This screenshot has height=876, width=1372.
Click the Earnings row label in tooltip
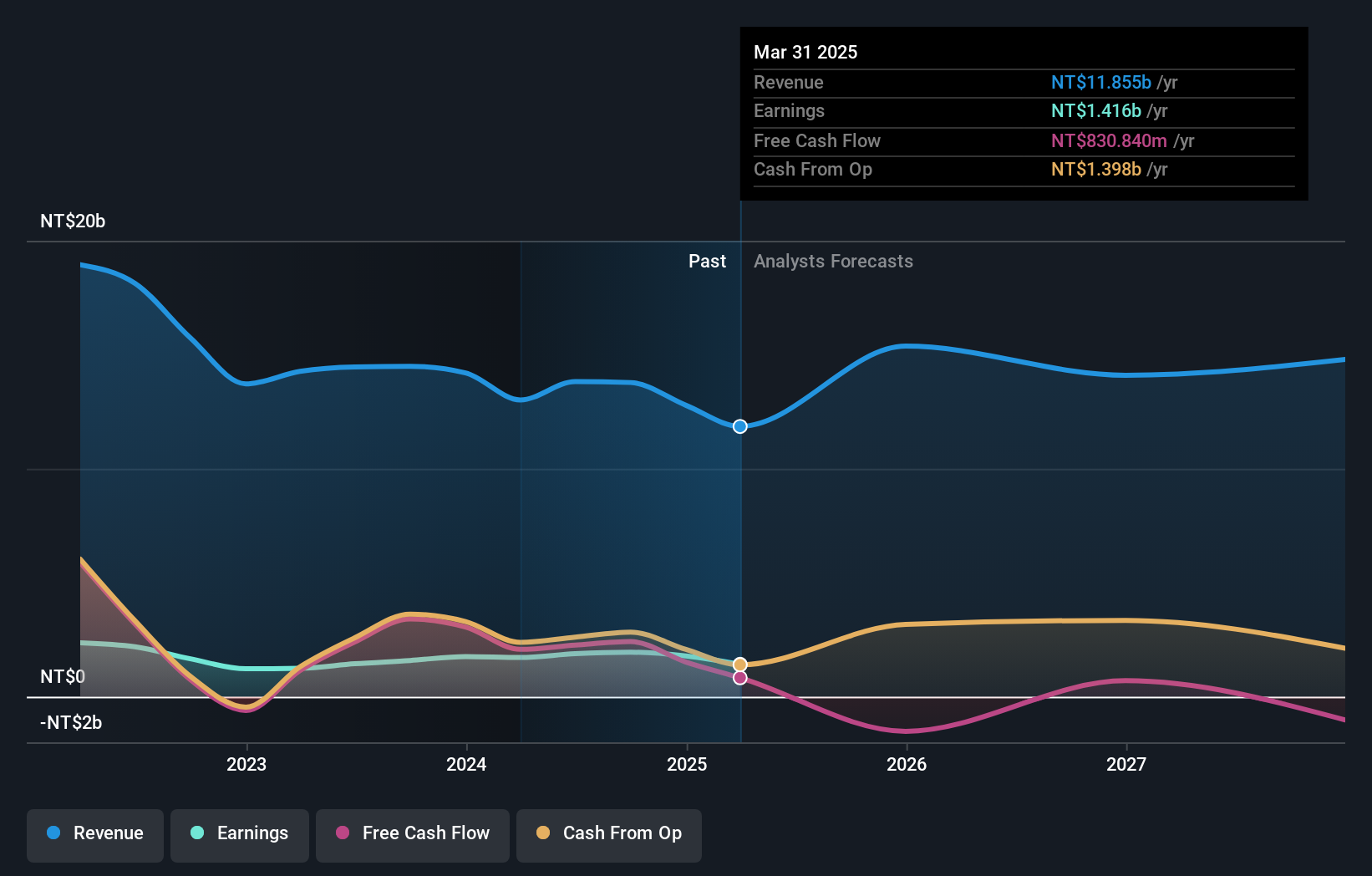[789, 110]
